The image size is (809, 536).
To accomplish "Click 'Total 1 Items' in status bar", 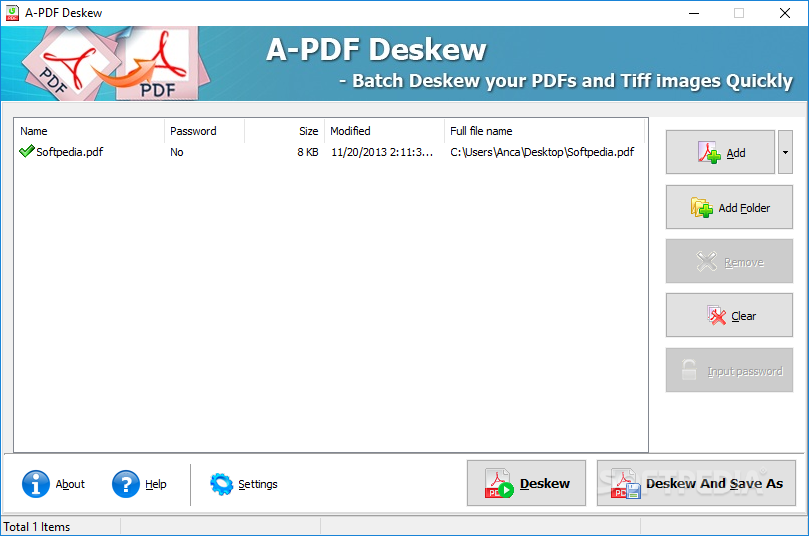I will tap(37, 527).
